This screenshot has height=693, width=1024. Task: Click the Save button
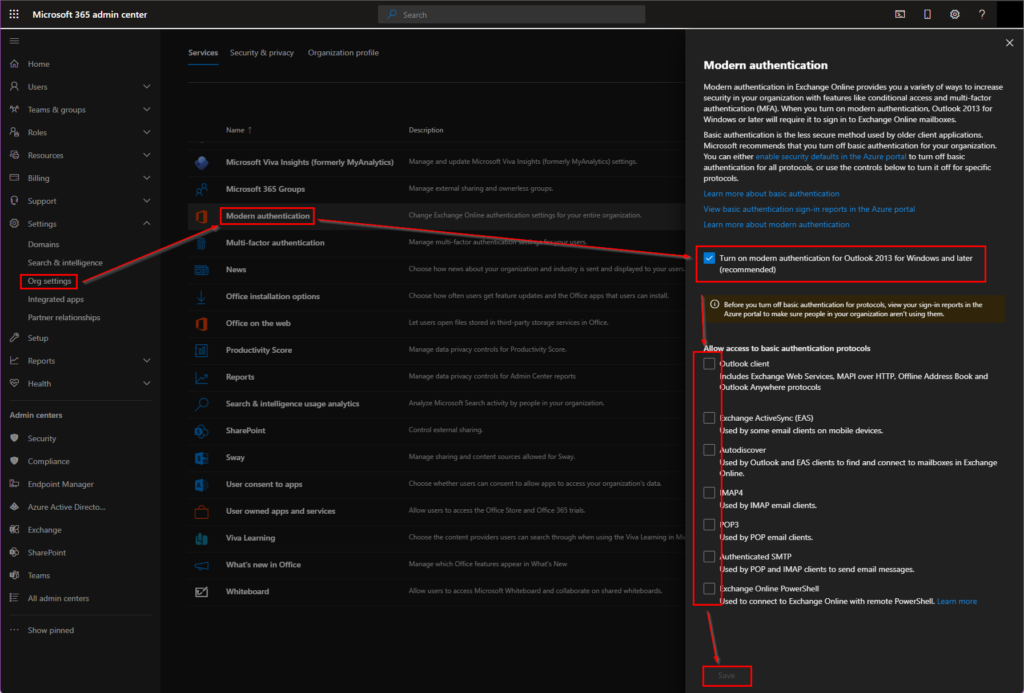[726, 675]
